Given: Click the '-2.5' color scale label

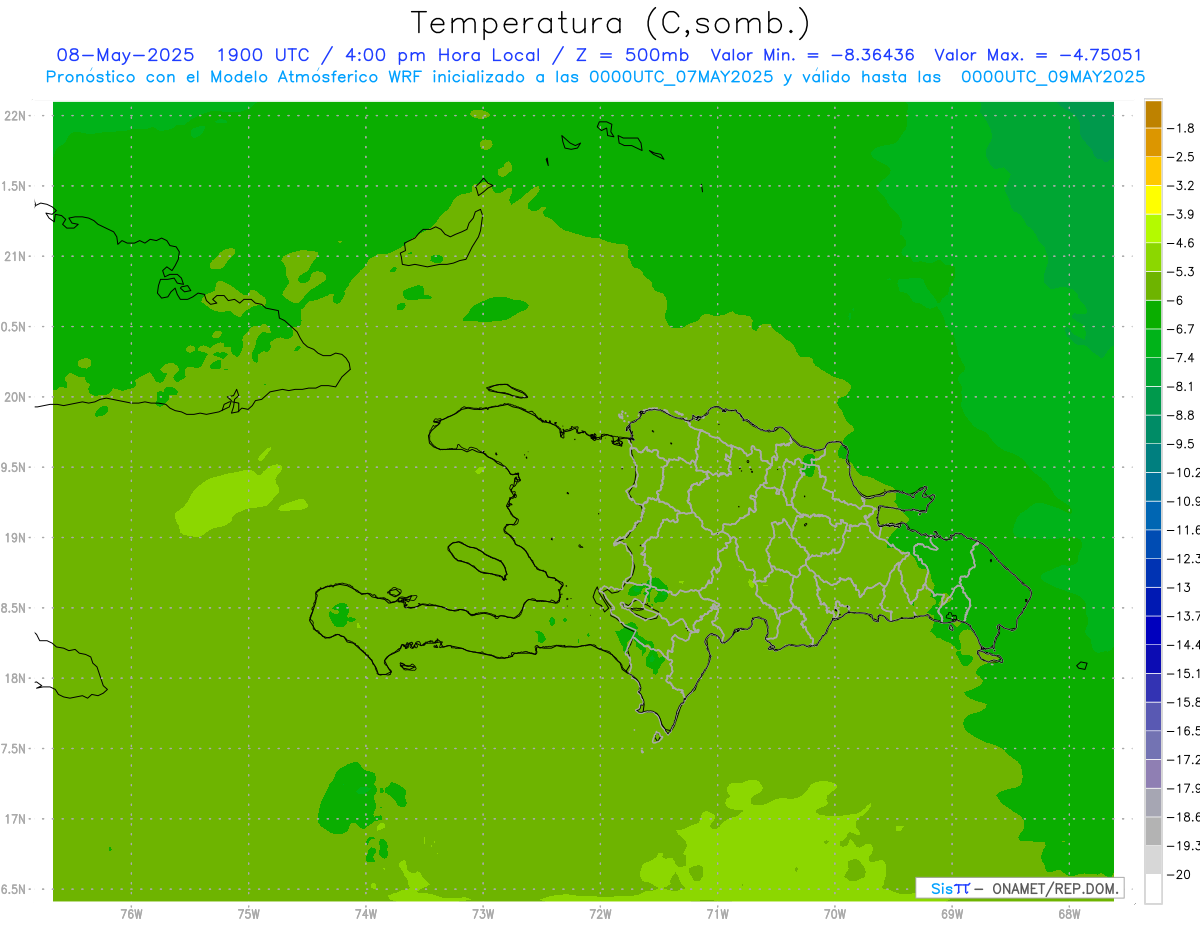Looking at the screenshot, I should (x=1181, y=157).
